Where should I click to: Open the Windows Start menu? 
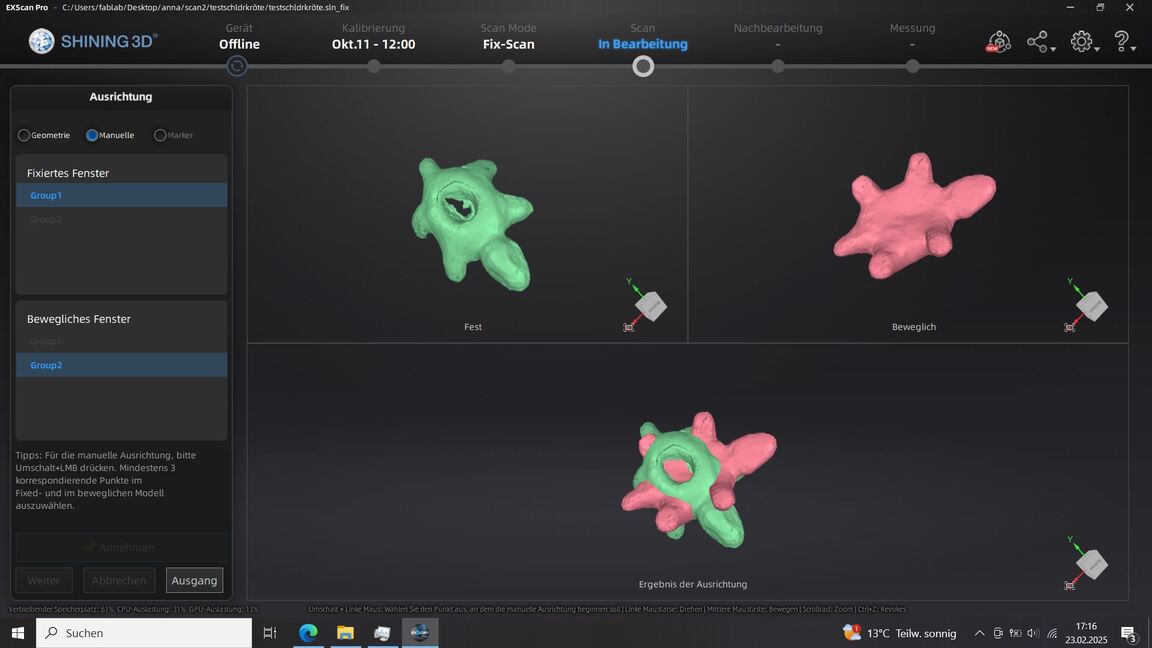(x=18, y=633)
